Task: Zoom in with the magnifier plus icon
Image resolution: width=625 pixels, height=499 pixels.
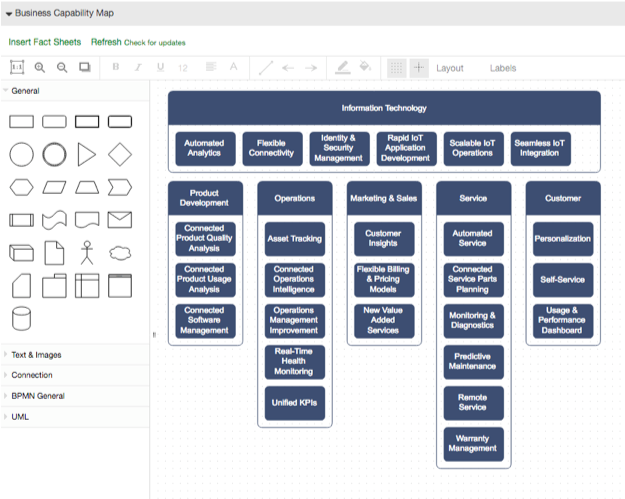Action: point(39,67)
